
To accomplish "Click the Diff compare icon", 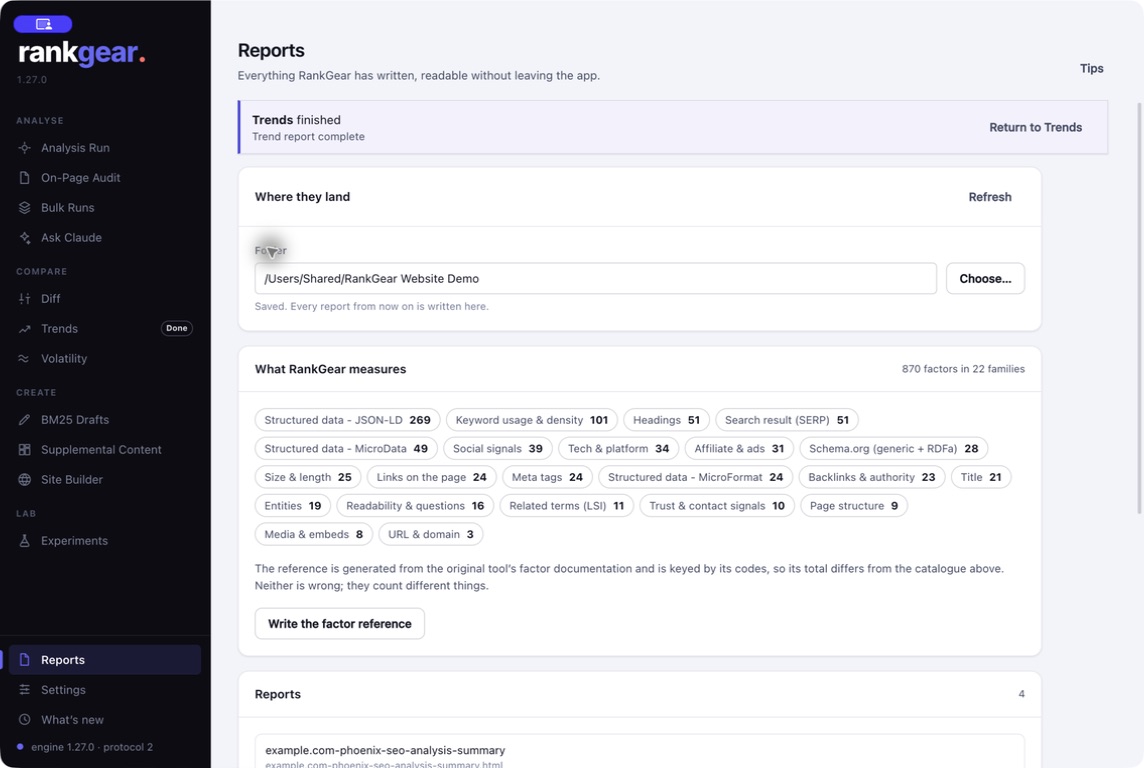I will (25, 298).
